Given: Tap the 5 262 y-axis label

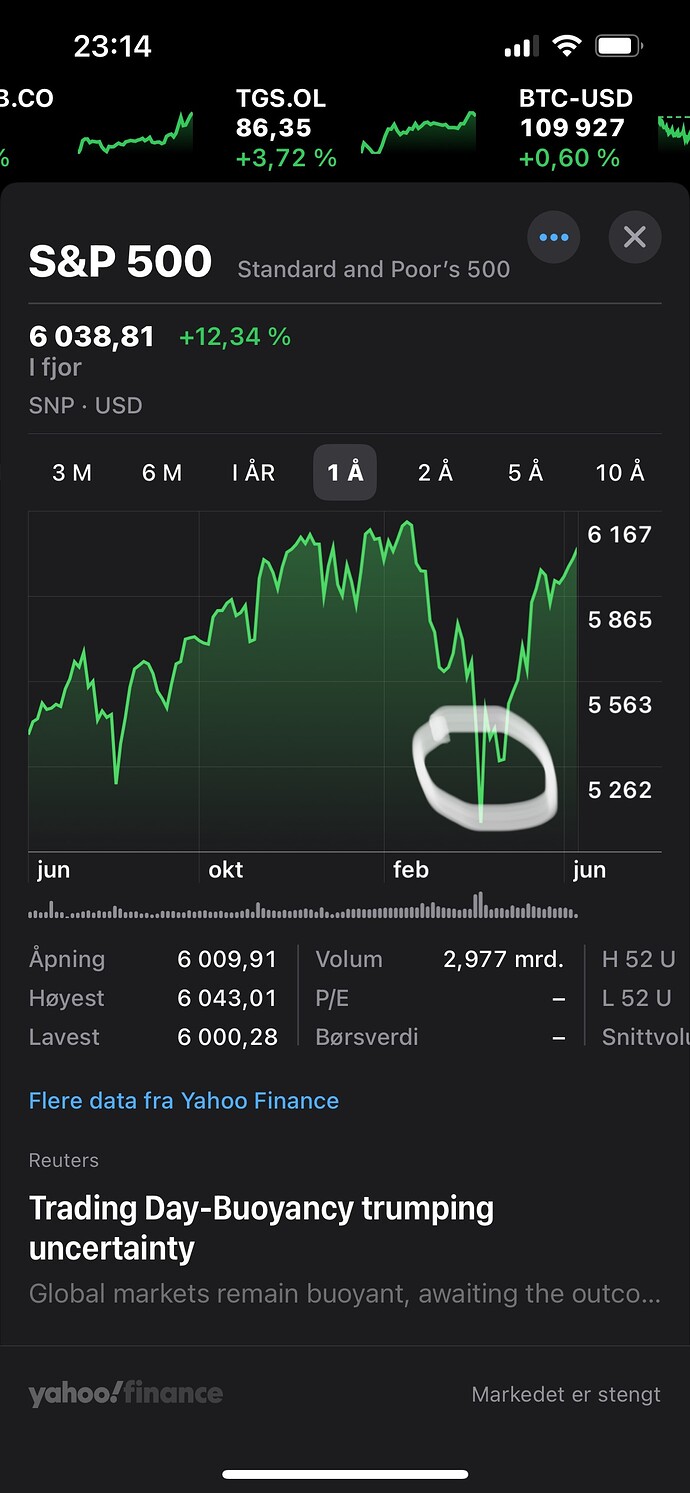Looking at the screenshot, I should pos(620,790).
